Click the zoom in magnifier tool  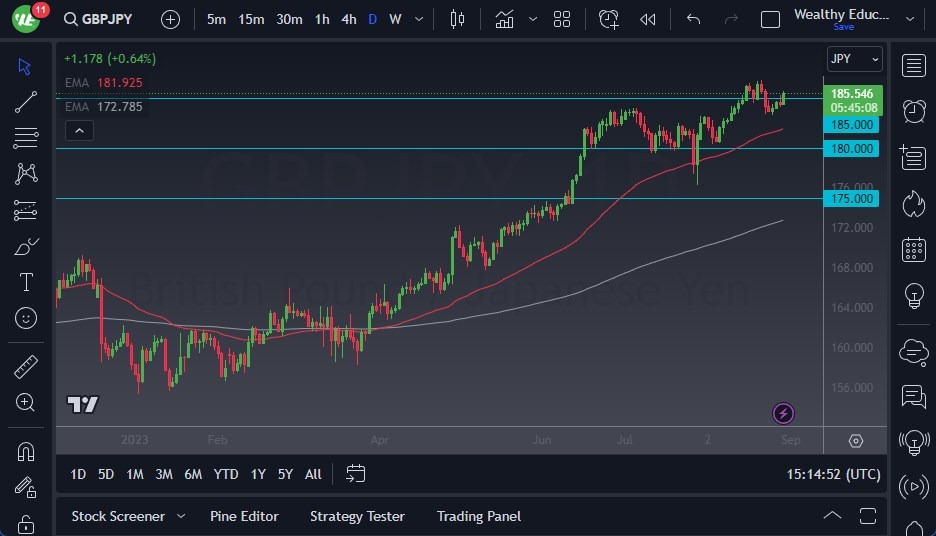26,402
